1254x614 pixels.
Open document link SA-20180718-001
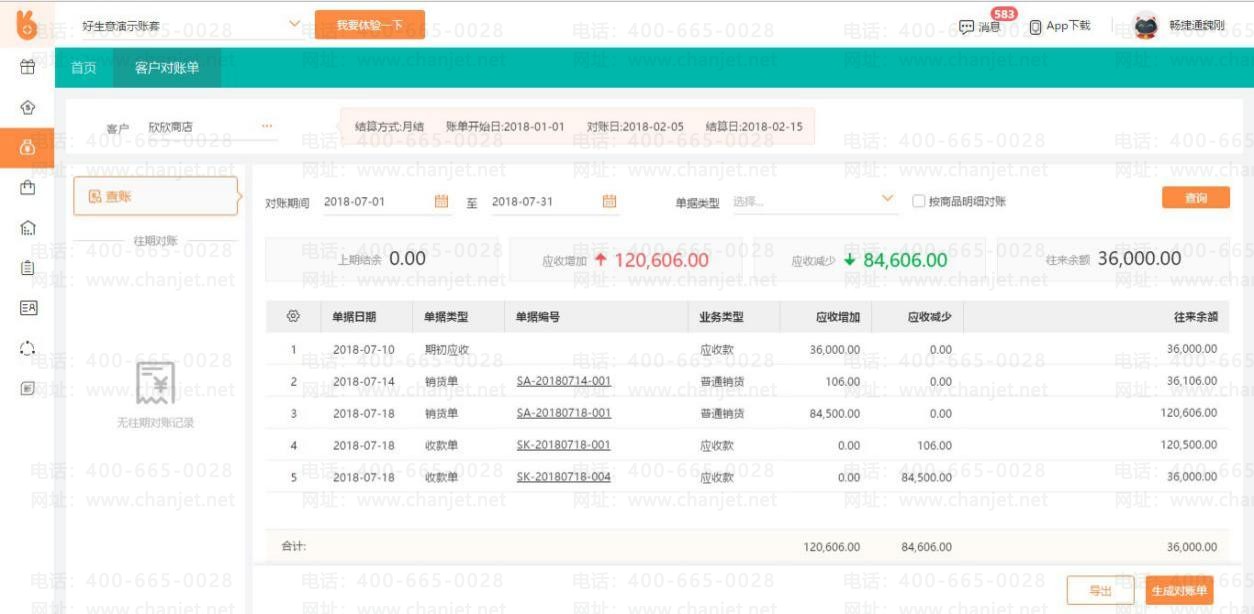[563, 413]
